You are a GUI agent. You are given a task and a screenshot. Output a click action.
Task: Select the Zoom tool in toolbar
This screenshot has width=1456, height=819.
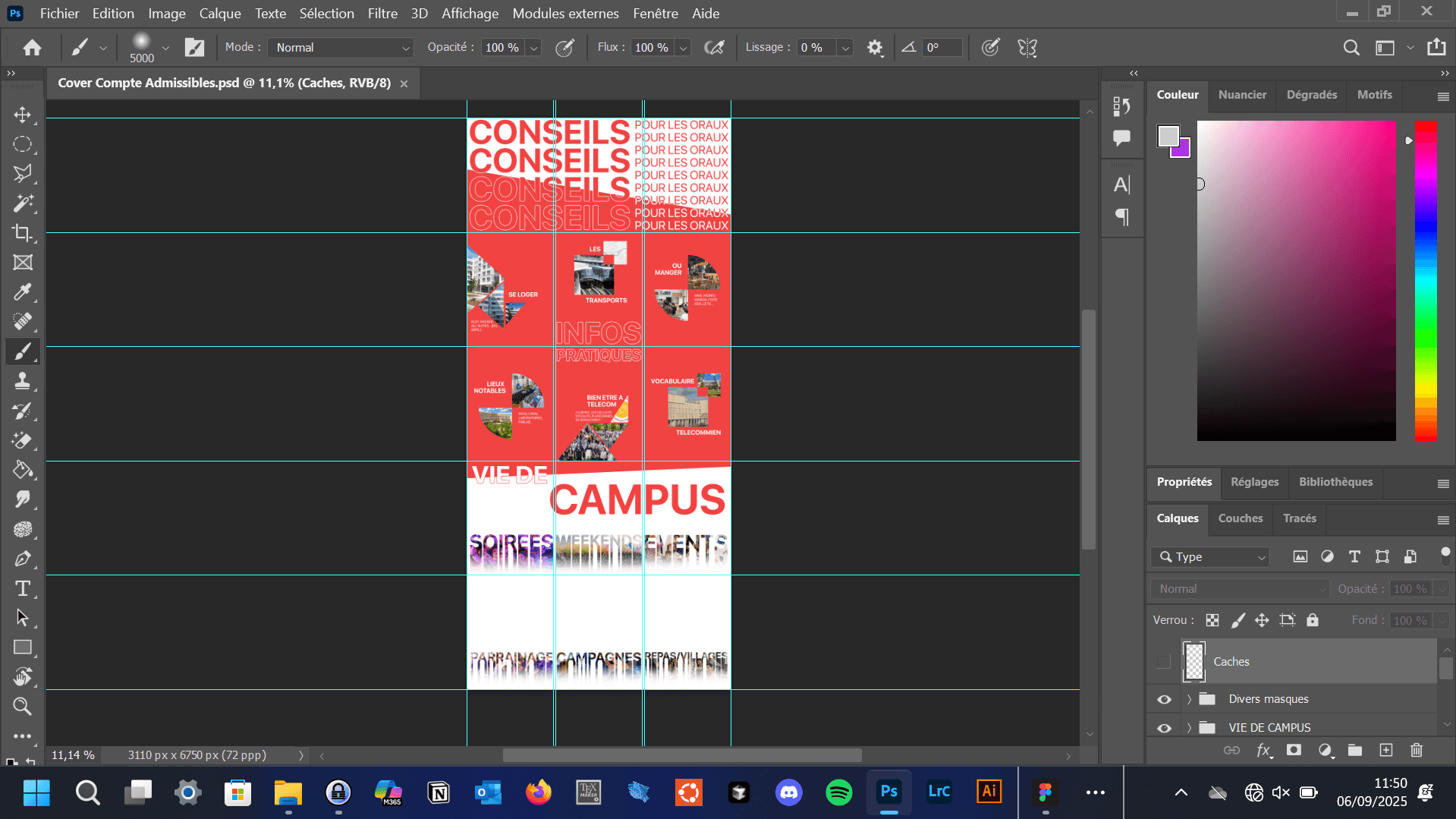[x=23, y=707]
